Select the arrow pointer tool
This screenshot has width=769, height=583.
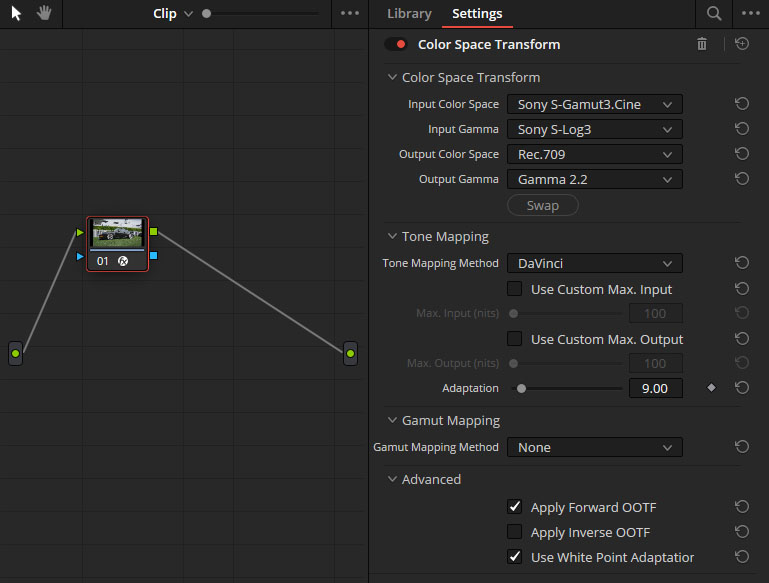pos(16,14)
